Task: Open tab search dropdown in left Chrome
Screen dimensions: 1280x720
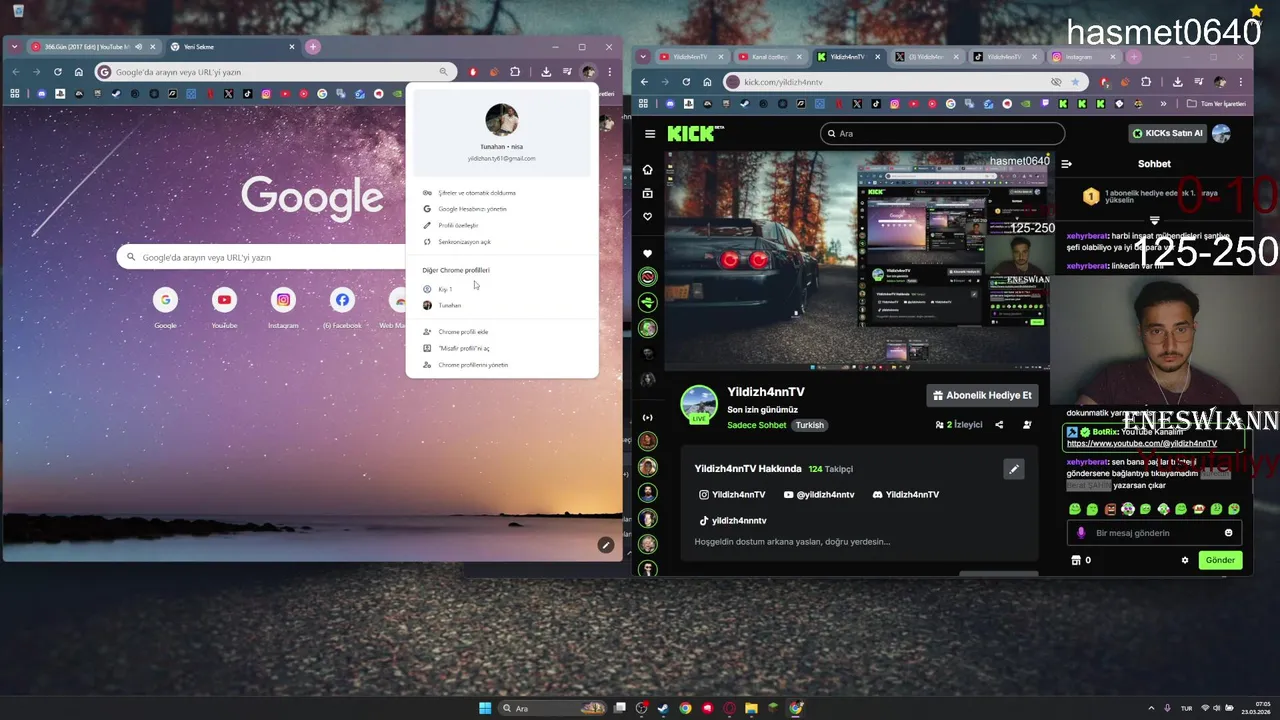Action: coord(15,47)
